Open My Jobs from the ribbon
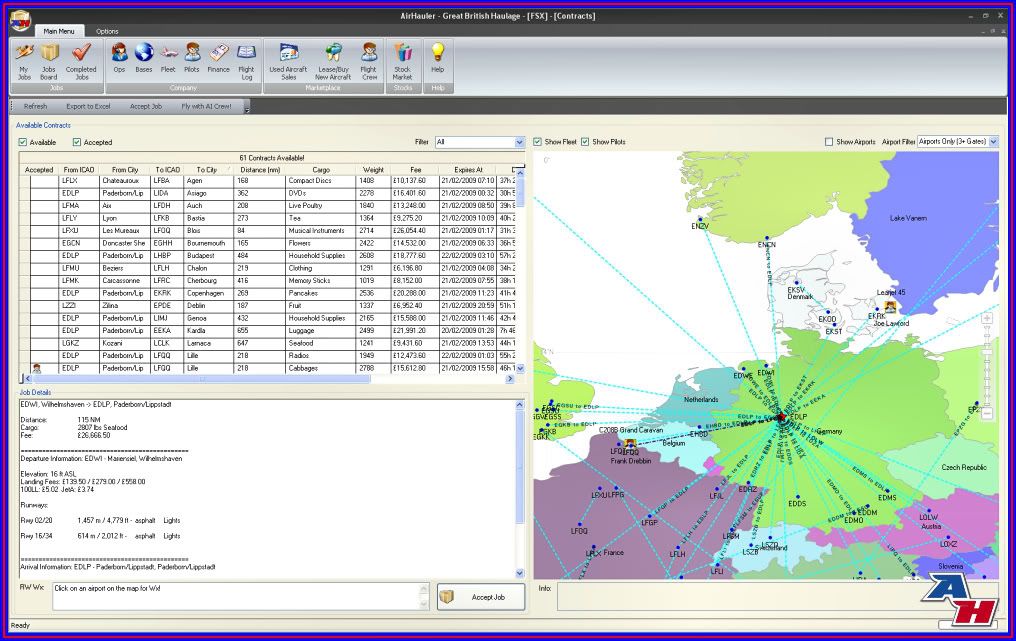This screenshot has height=641, width=1016. [x=24, y=62]
